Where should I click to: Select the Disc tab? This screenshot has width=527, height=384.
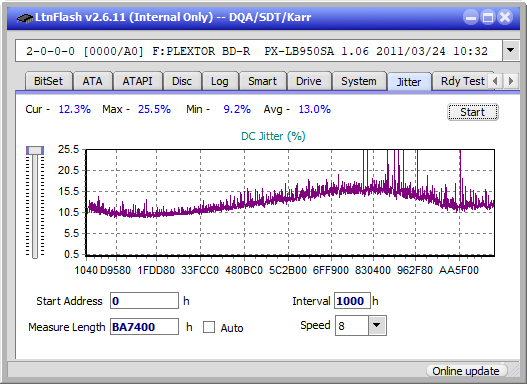point(182,81)
